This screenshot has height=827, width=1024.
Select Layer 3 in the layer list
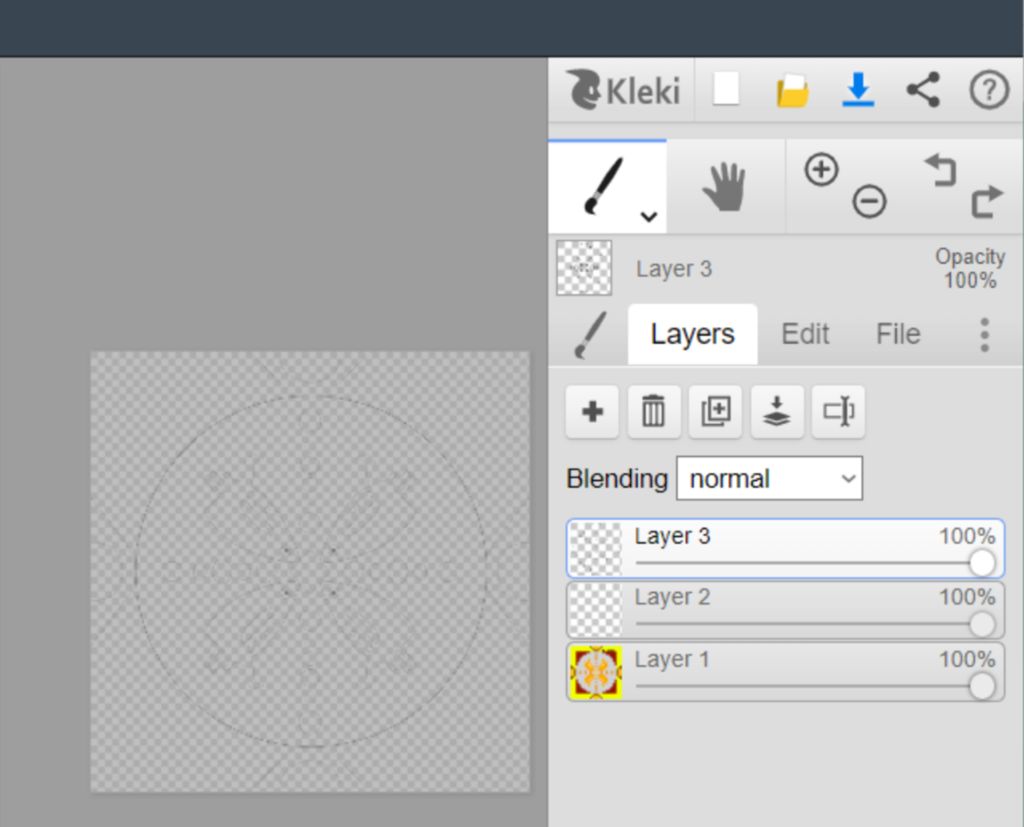pos(785,549)
